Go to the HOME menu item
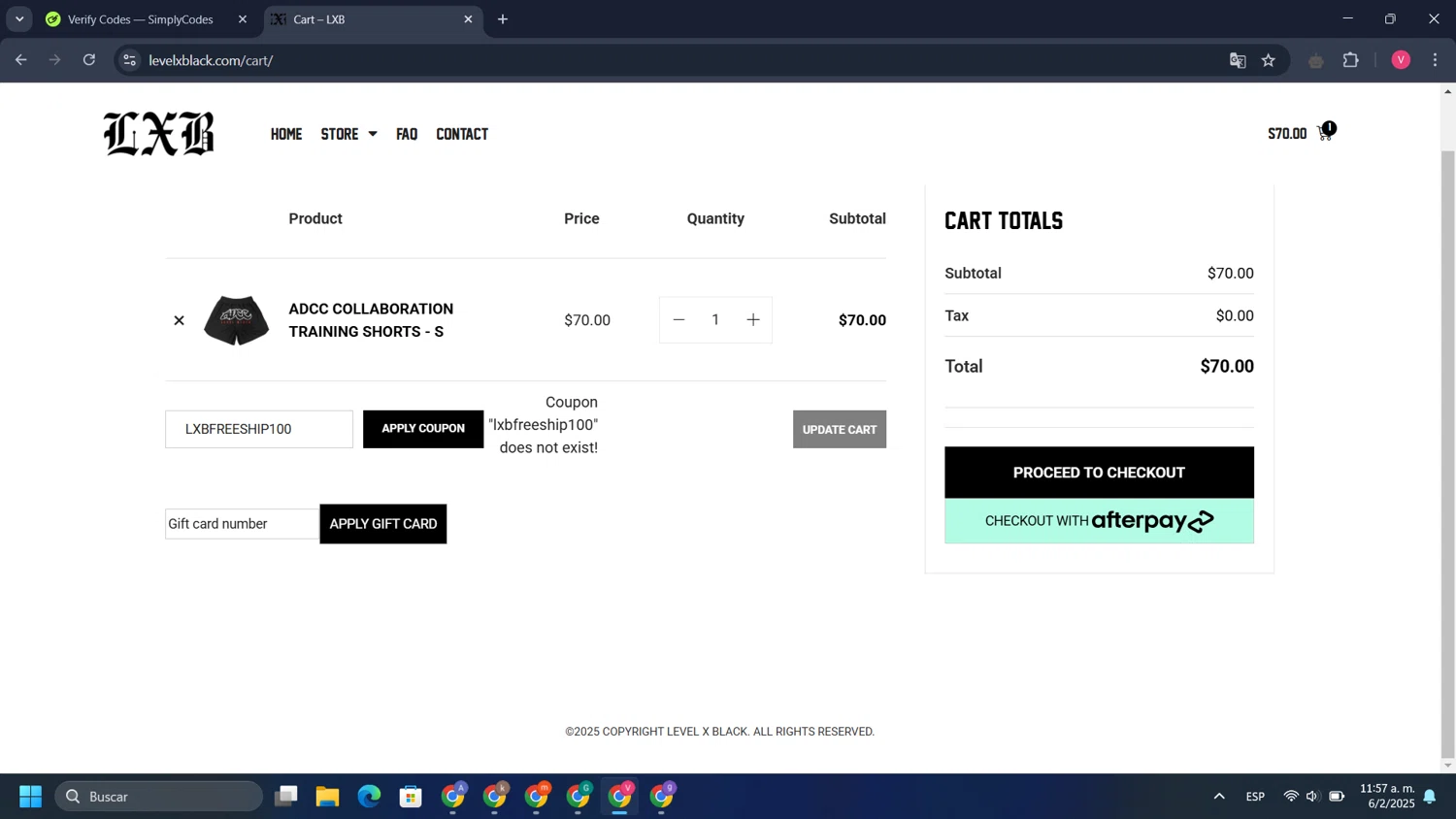Viewport: 1456px width, 819px height. [286, 134]
